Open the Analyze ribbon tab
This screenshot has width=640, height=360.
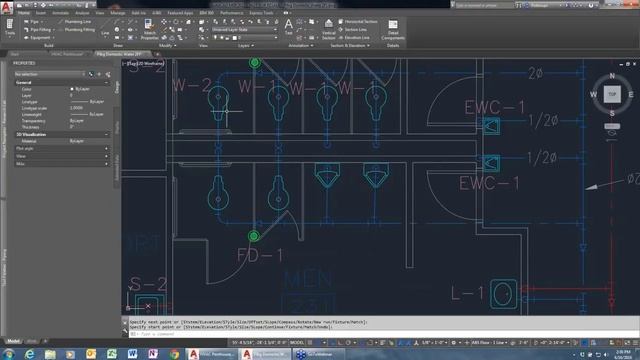point(82,13)
